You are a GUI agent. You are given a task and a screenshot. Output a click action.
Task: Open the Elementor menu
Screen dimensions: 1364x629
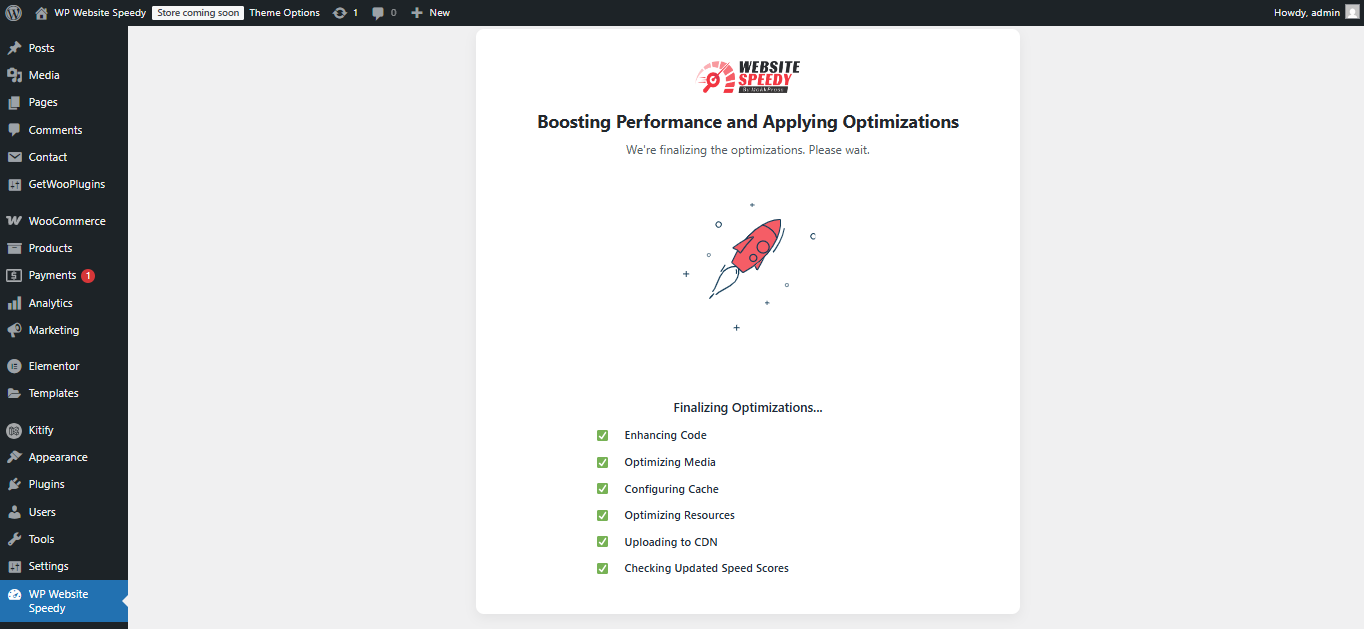[x=64, y=366]
